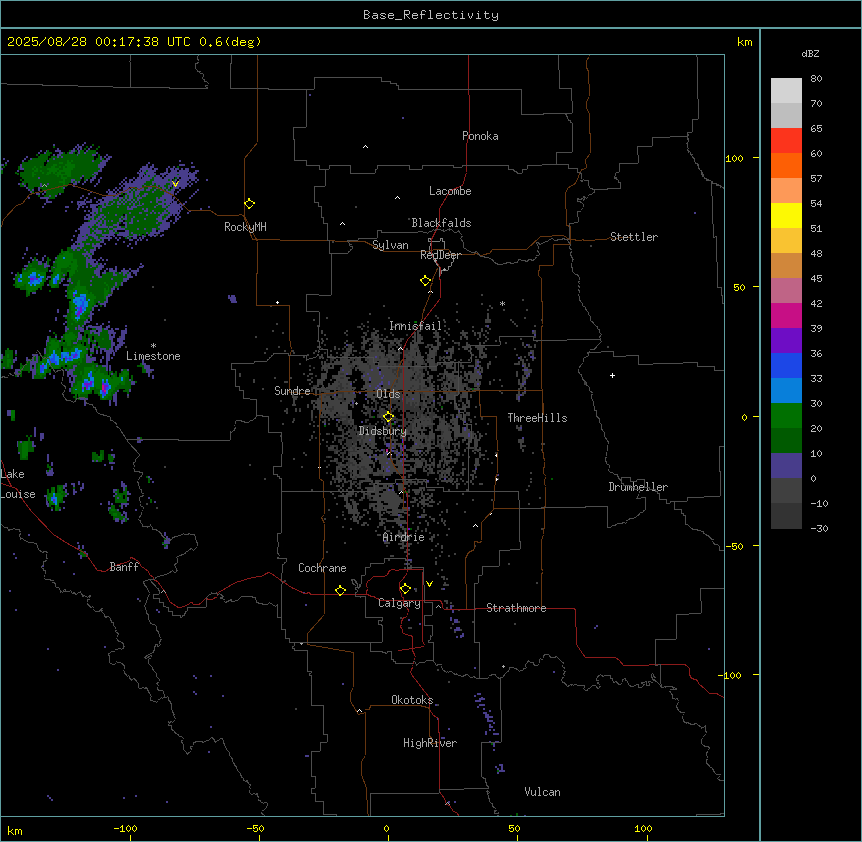Click the Vulcan label
862x842 pixels.
[x=542, y=792]
